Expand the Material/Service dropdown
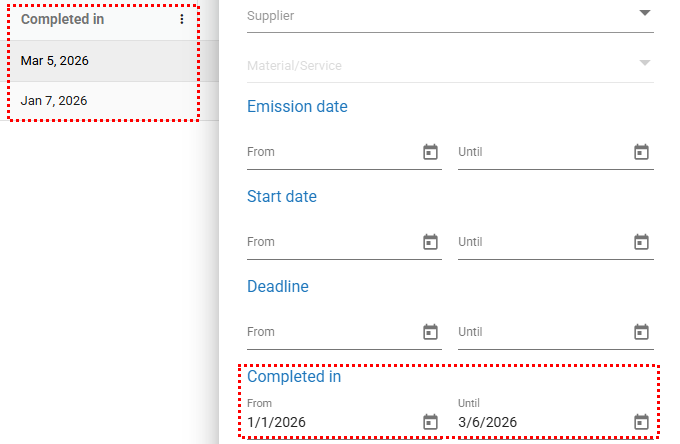The image size is (680, 444). click(644, 63)
